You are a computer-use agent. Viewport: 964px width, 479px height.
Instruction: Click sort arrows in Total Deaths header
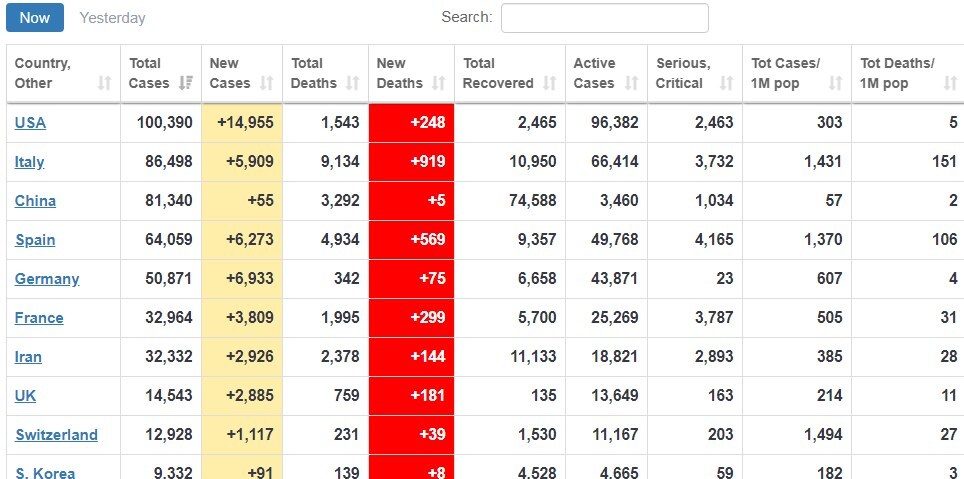point(352,83)
